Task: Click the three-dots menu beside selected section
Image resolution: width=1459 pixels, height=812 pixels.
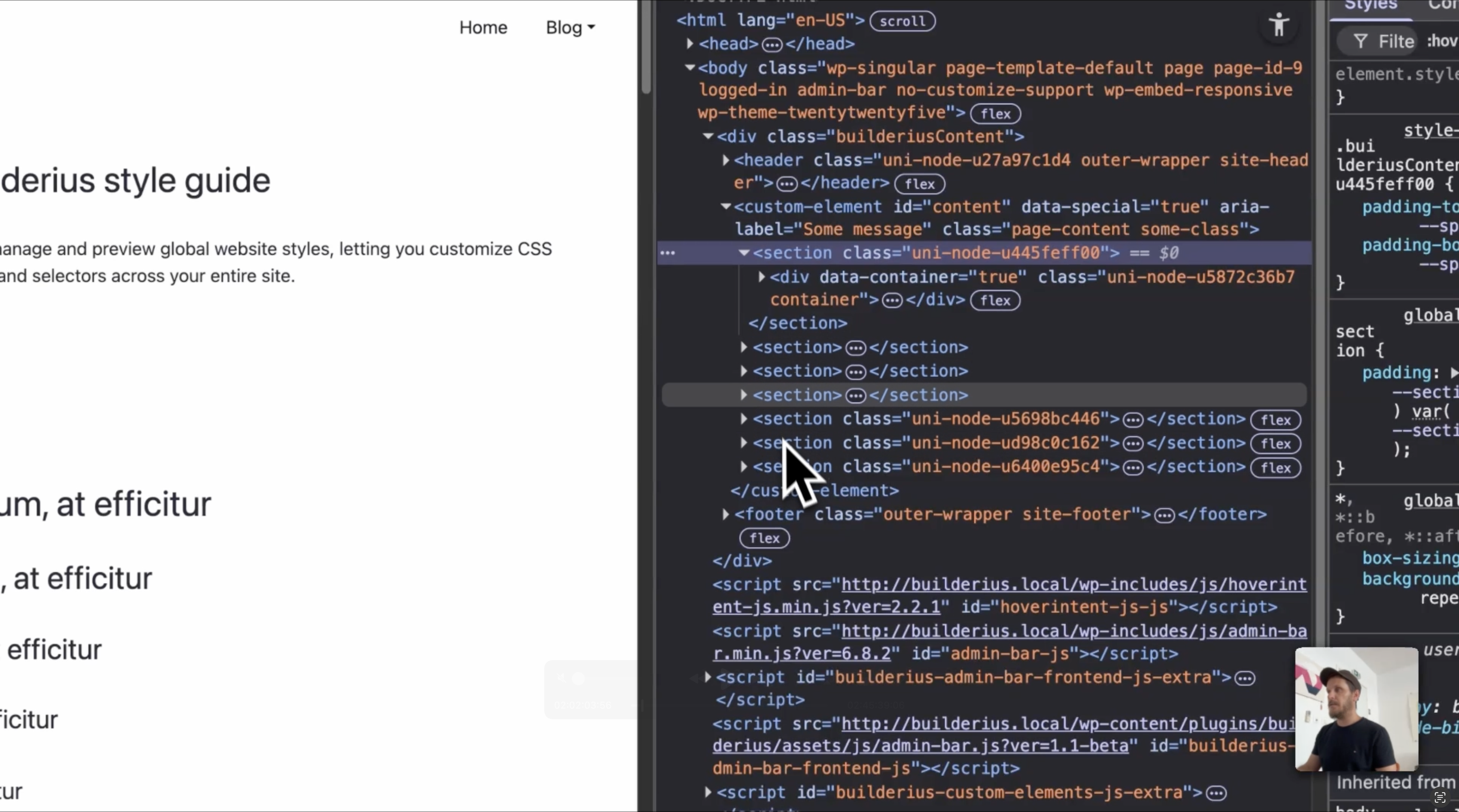Action: coord(668,253)
